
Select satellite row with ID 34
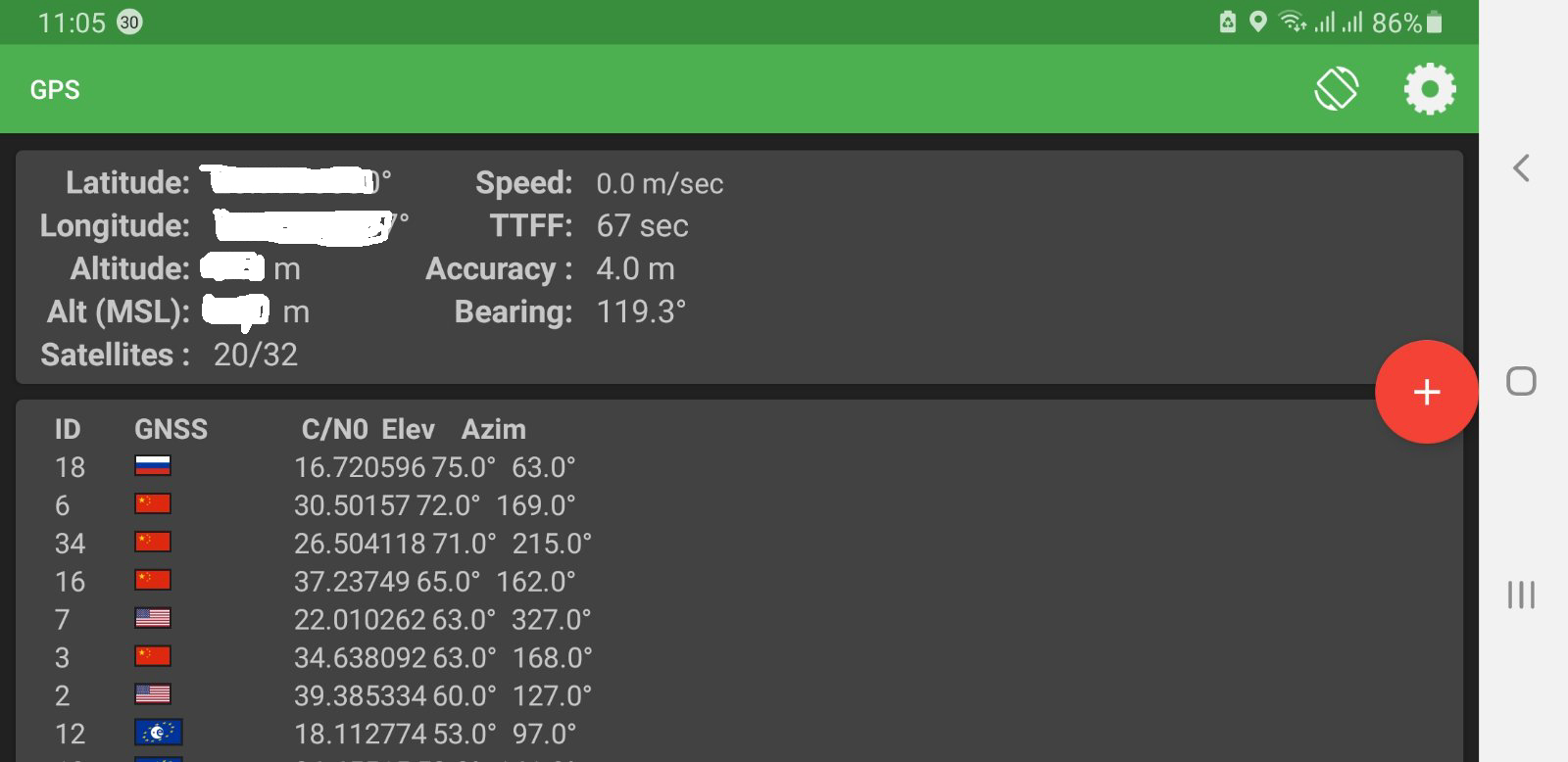tap(70, 544)
